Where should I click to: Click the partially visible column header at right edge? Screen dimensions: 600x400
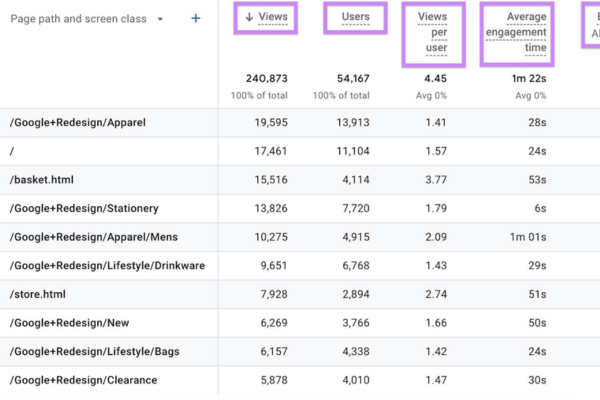click(x=595, y=25)
